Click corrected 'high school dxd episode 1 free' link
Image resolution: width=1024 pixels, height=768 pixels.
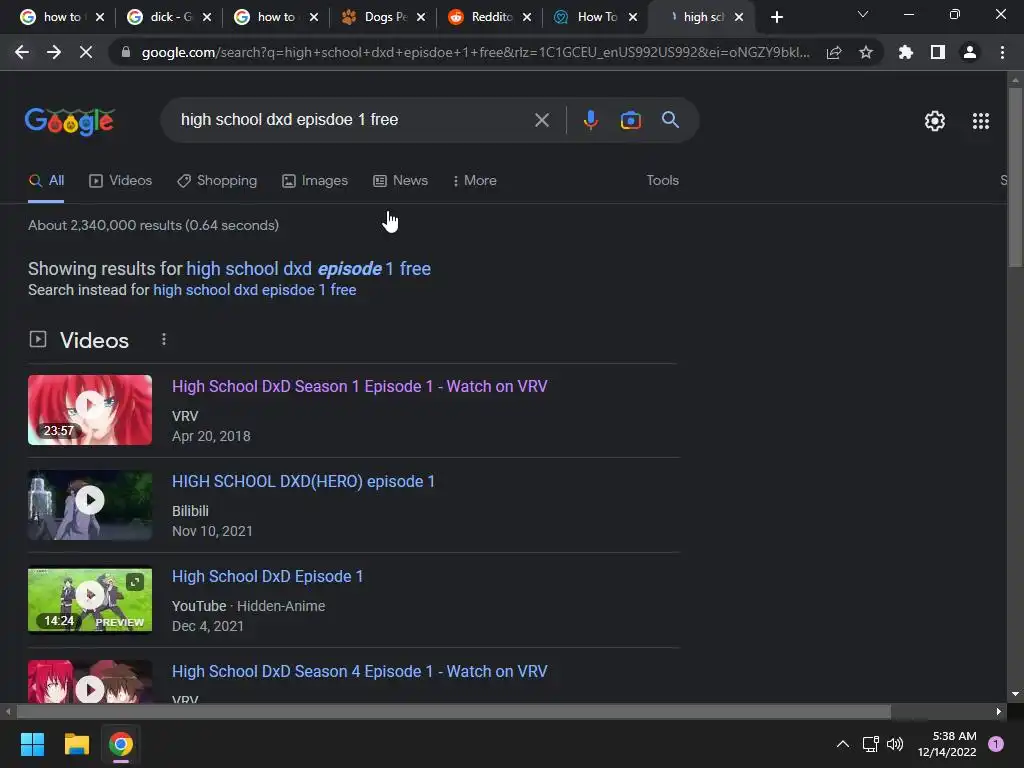(308, 269)
